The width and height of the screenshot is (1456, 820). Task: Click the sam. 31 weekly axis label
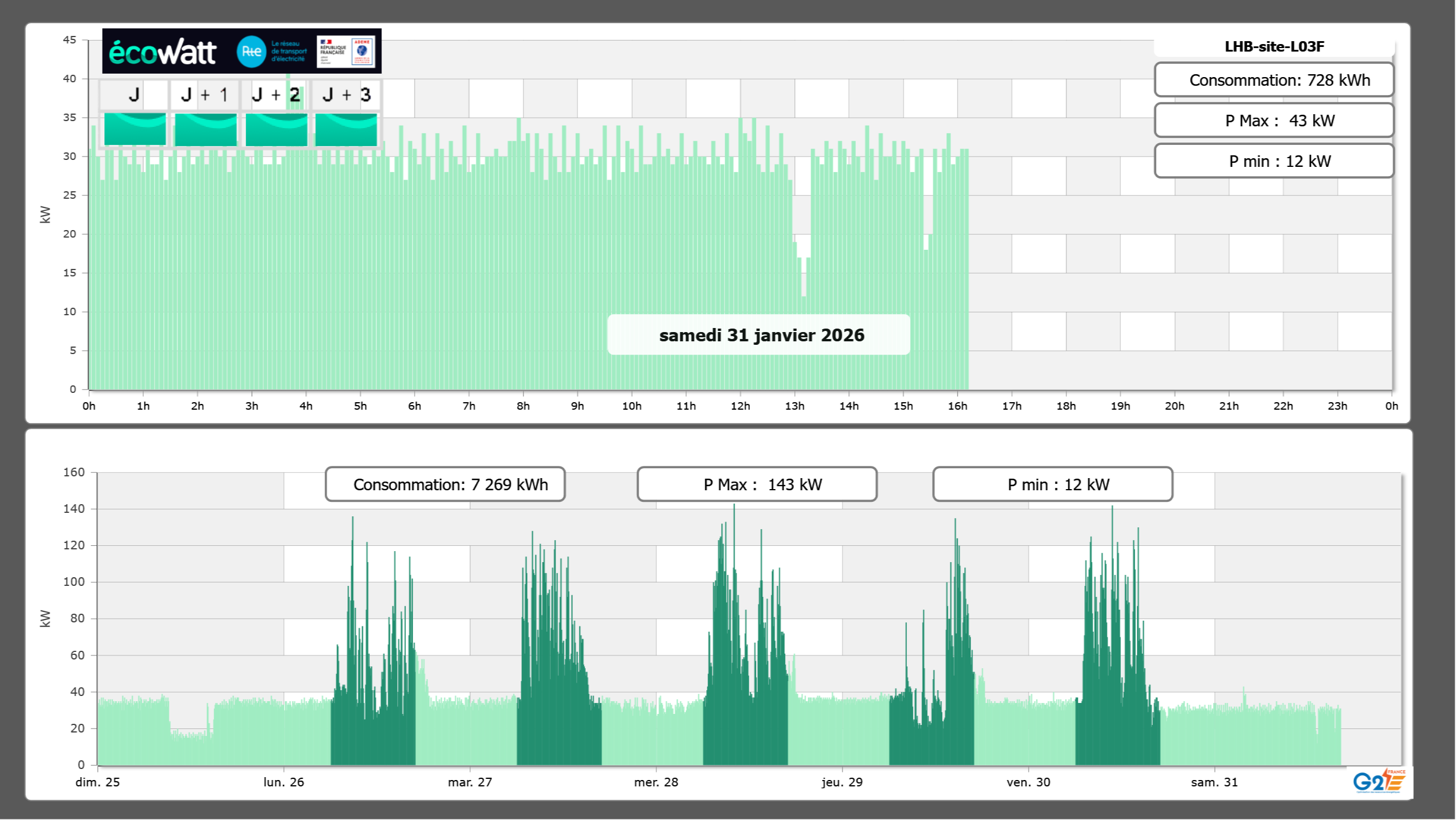point(1214,782)
